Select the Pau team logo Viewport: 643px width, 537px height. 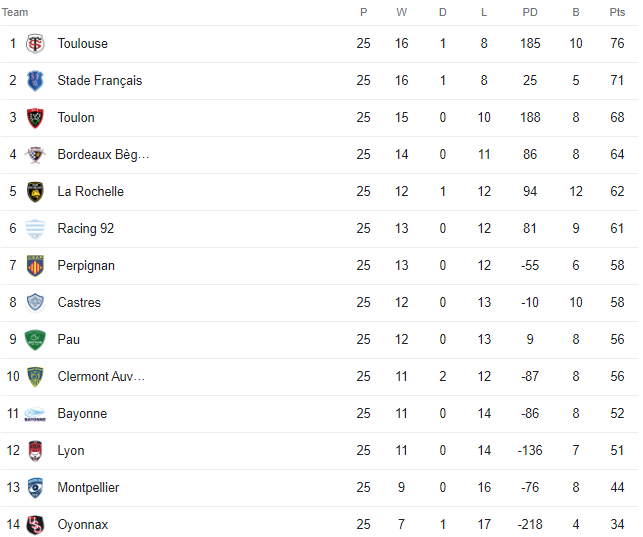pyautogui.click(x=35, y=340)
